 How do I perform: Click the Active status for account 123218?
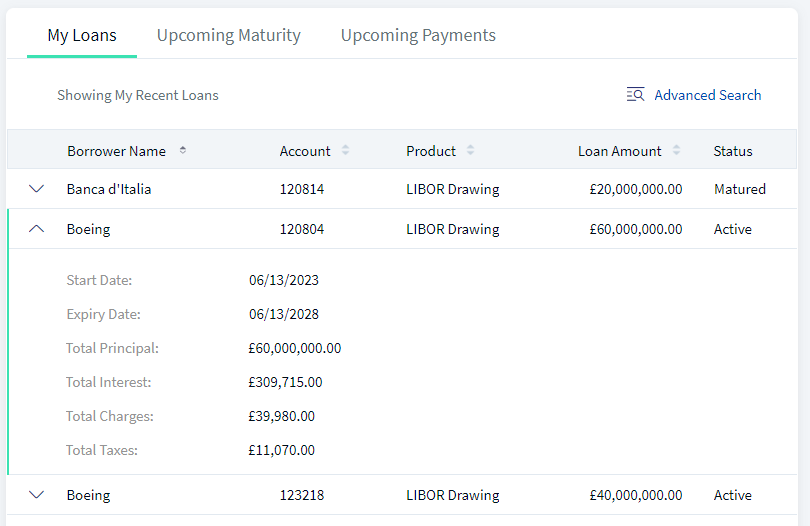point(733,495)
